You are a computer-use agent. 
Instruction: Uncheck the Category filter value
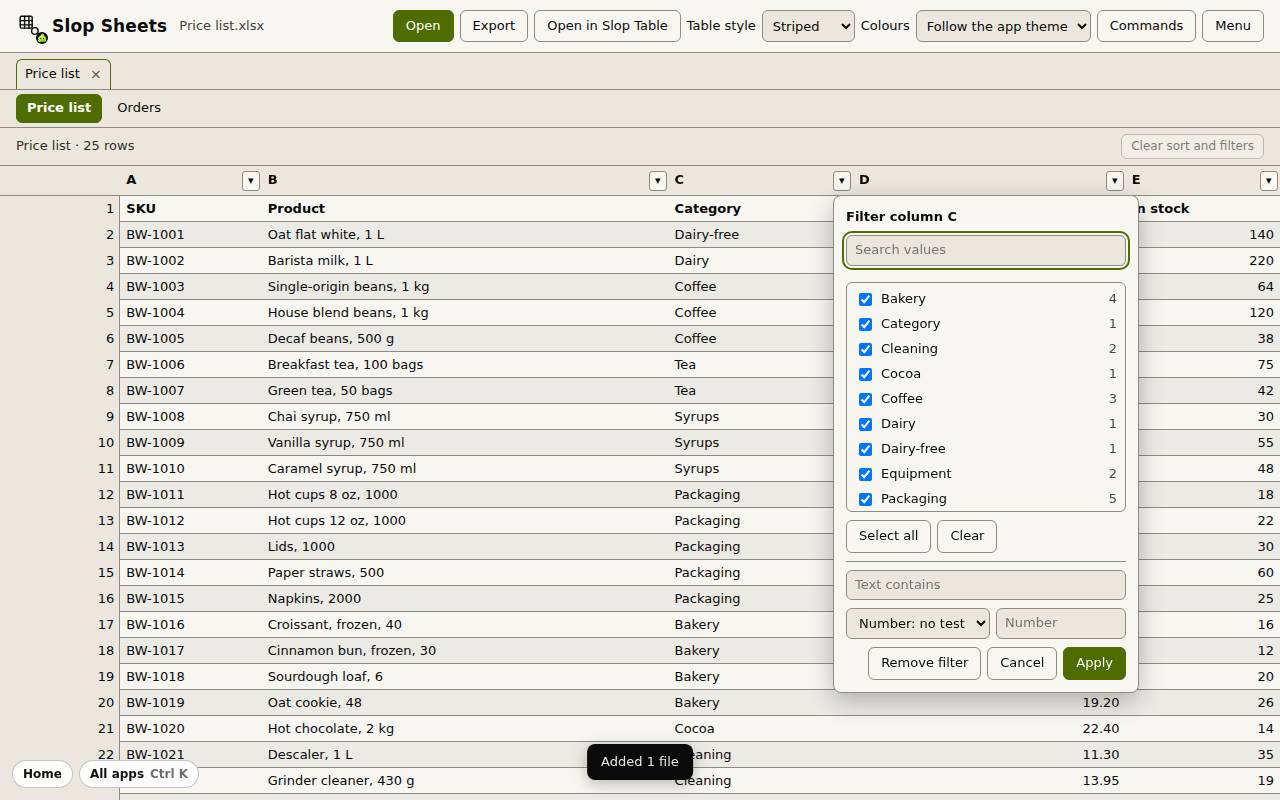point(865,324)
